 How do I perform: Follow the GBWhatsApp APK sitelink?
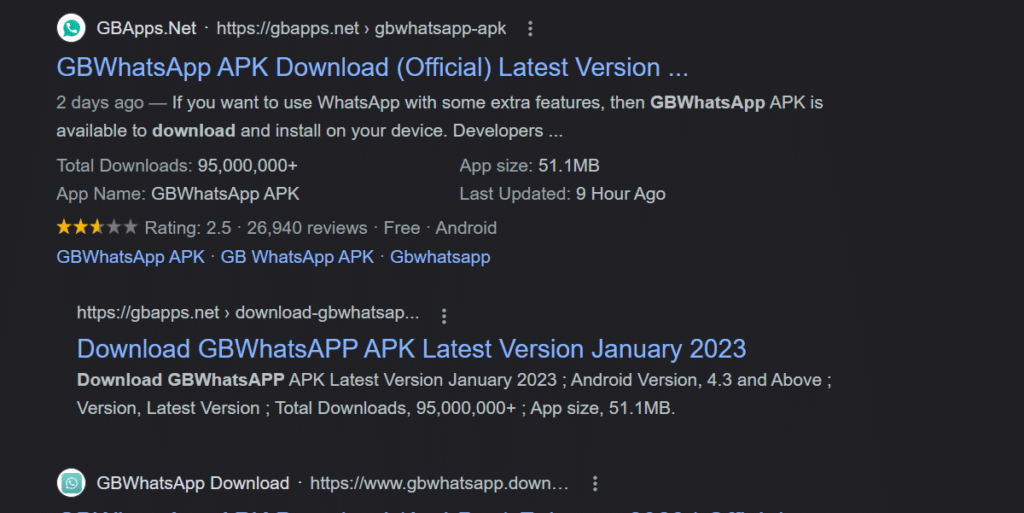coord(131,257)
